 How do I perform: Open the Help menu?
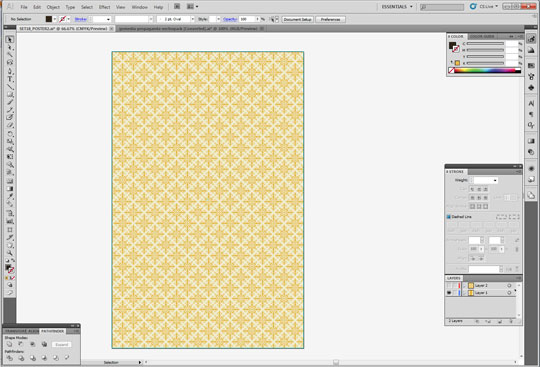coord(158,7)
